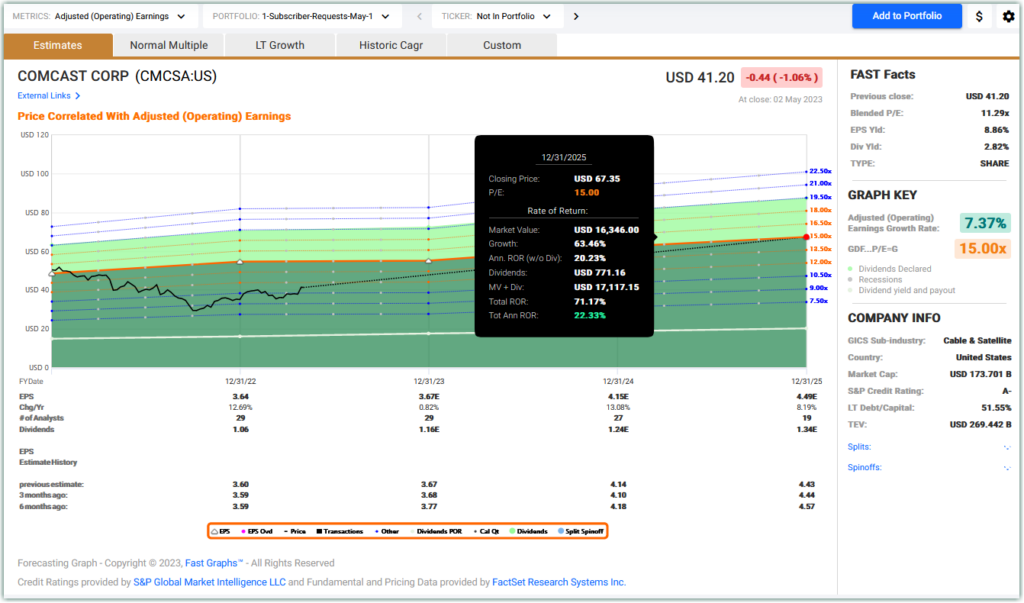Open the settings gear icon
This screenshot has width=1024, height=603.
pyautogui.click(x=1008, y=16)
